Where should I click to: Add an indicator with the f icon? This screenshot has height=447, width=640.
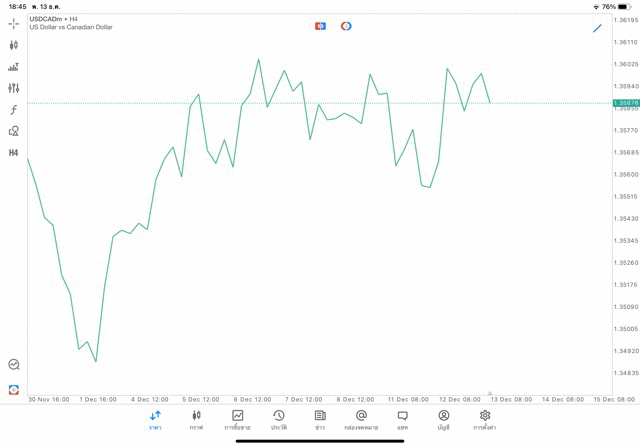pyautogui.click(x=13, y=110)
